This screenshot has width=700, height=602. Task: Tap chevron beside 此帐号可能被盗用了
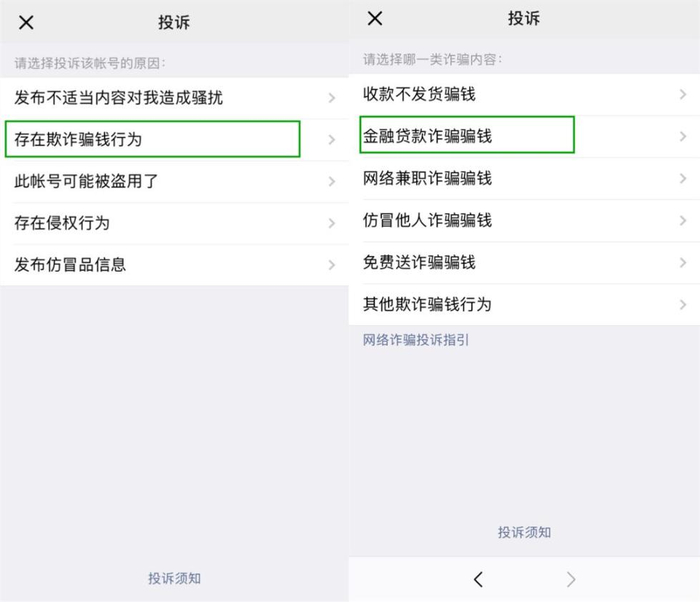332,182
